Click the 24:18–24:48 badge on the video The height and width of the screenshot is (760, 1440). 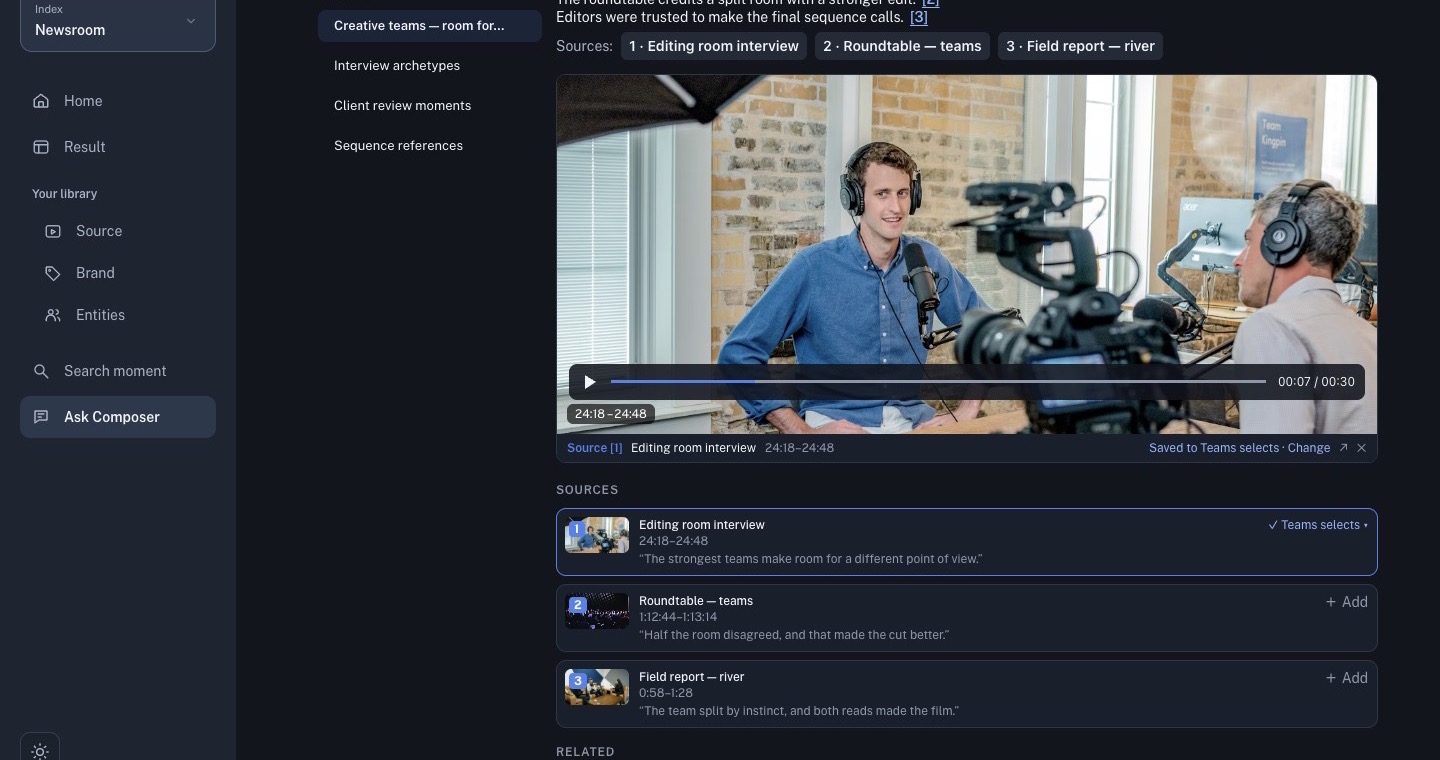(610, 414)
